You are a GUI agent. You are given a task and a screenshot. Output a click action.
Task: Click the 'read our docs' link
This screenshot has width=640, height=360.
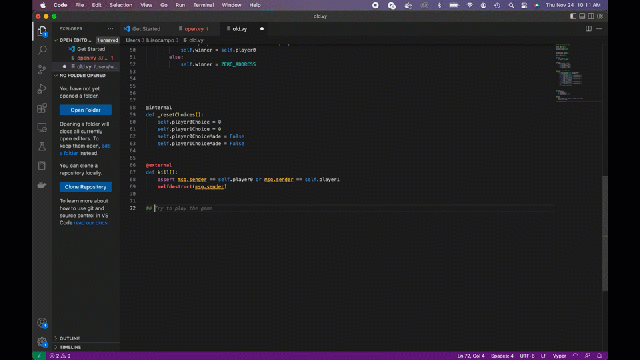(90, 223)
